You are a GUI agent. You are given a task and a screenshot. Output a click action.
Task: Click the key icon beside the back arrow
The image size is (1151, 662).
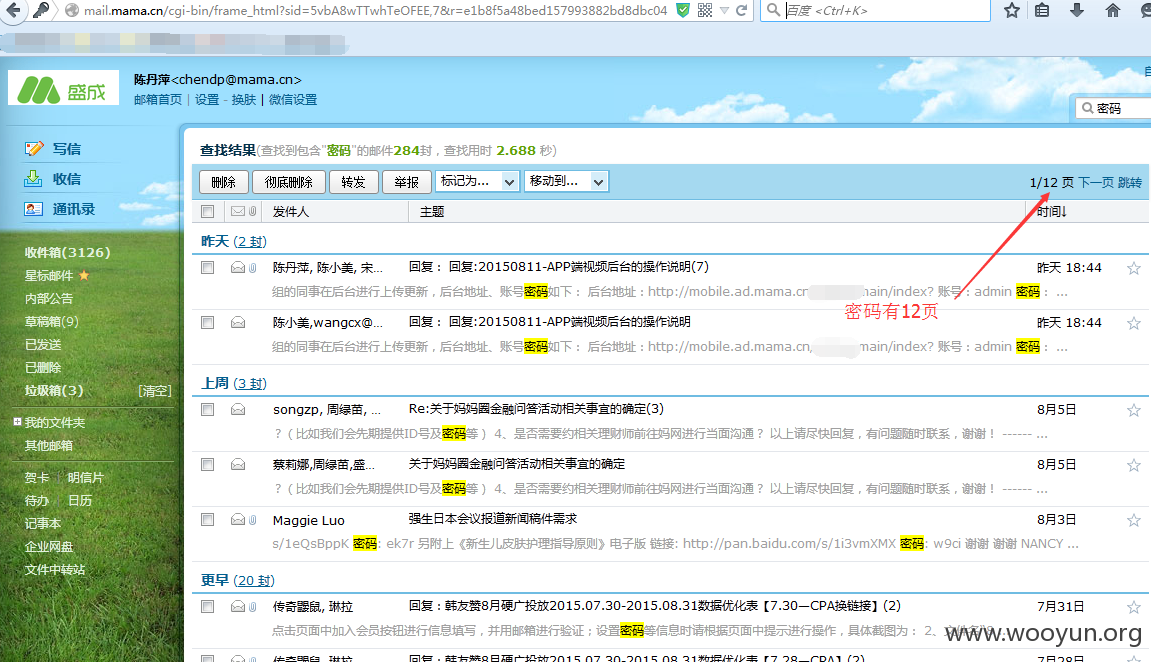pyautogui.click(x=42, y=10)
